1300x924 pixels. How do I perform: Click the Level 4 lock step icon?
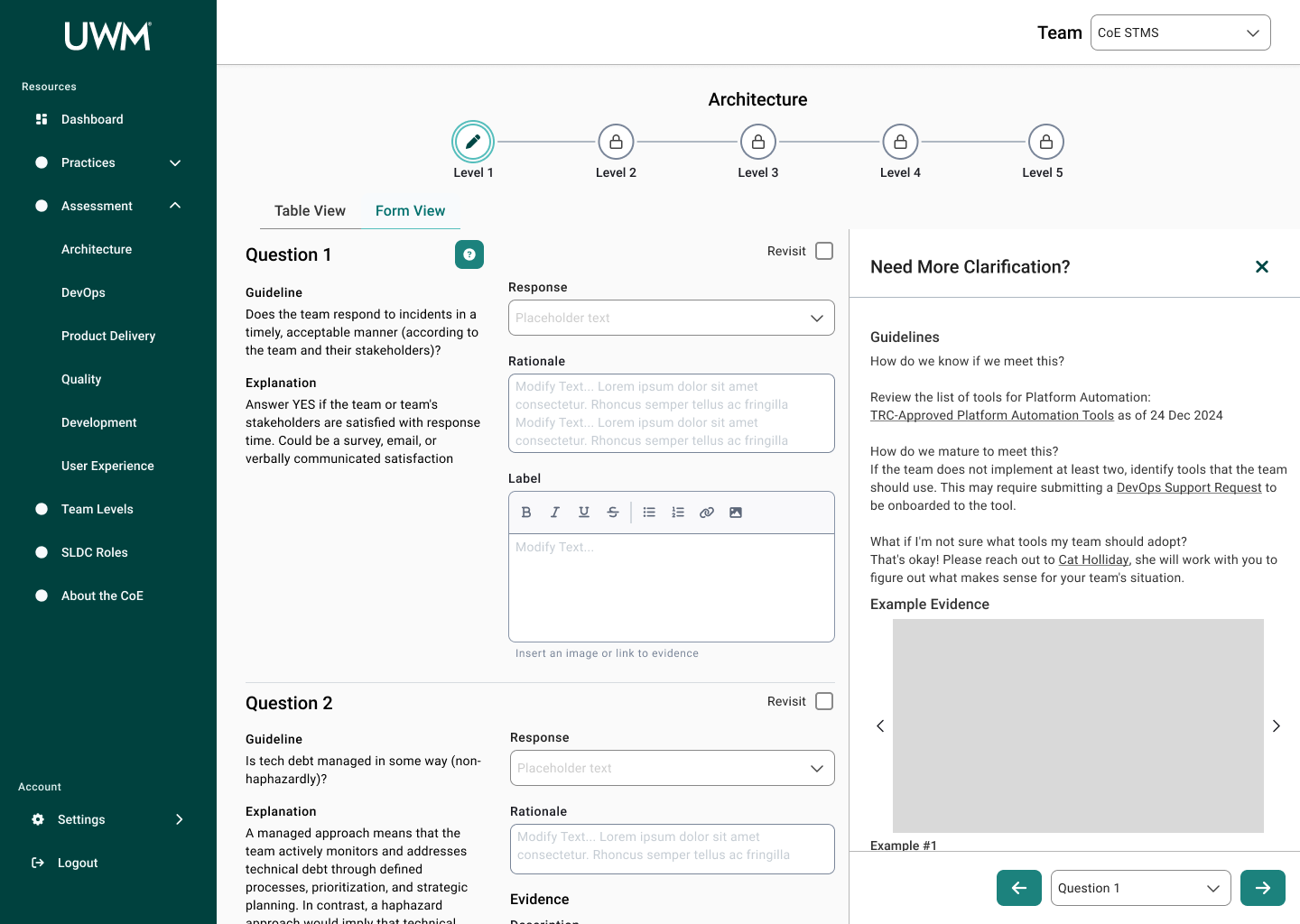coord(901,142)
